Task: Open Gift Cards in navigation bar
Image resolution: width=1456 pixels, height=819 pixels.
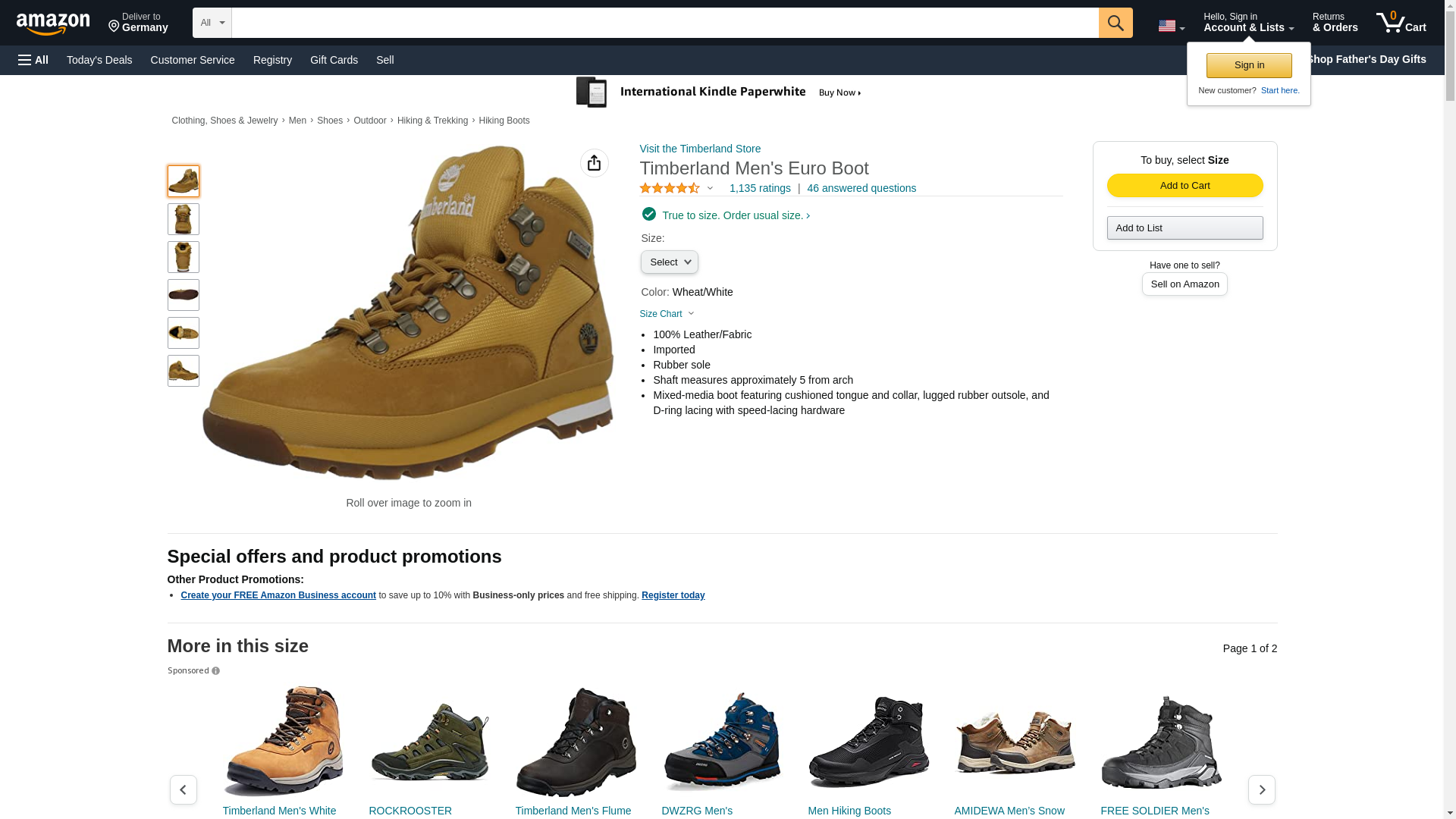Action: pos(334,60)
